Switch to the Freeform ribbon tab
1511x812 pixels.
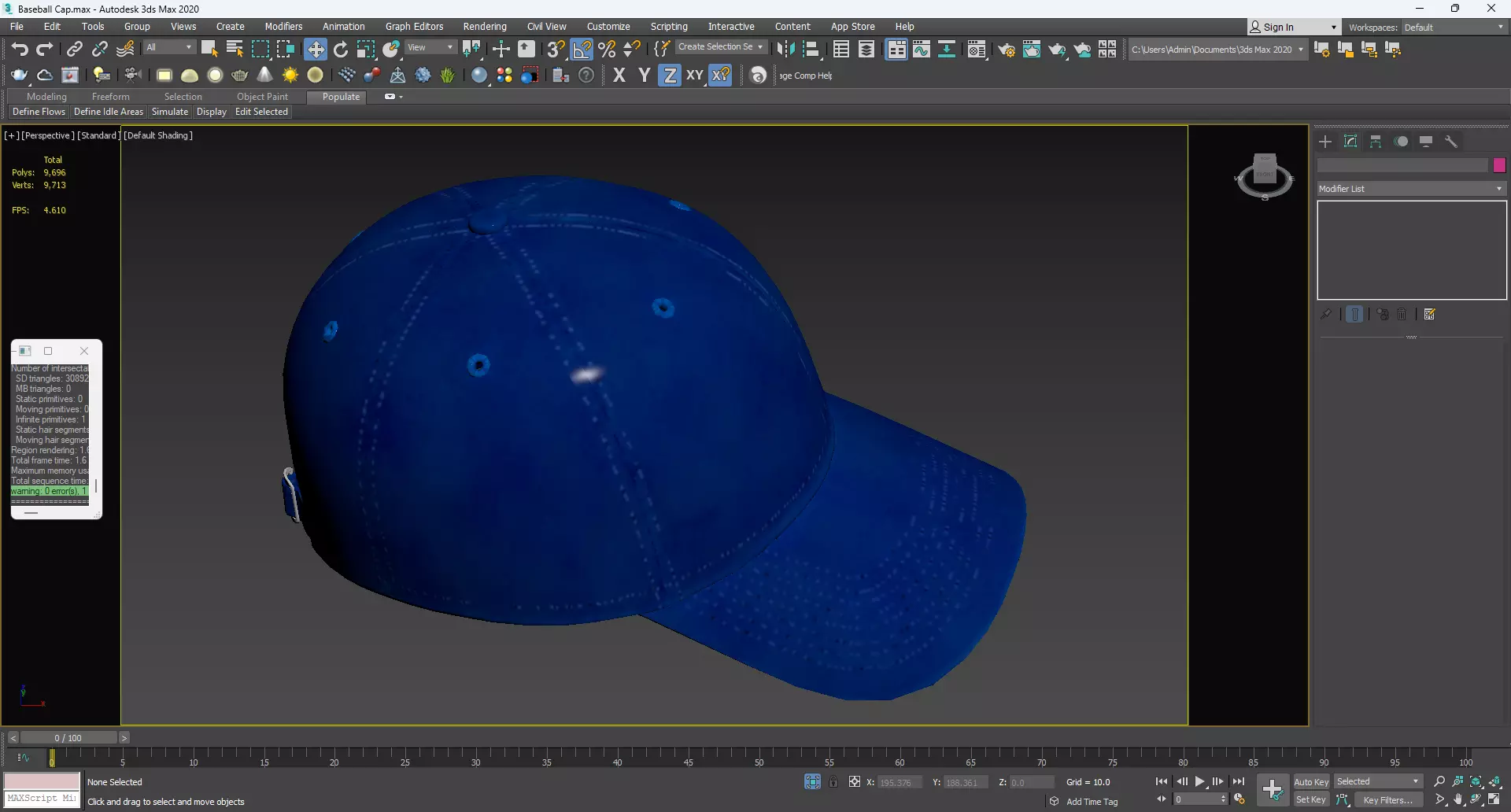click(110, 97)
